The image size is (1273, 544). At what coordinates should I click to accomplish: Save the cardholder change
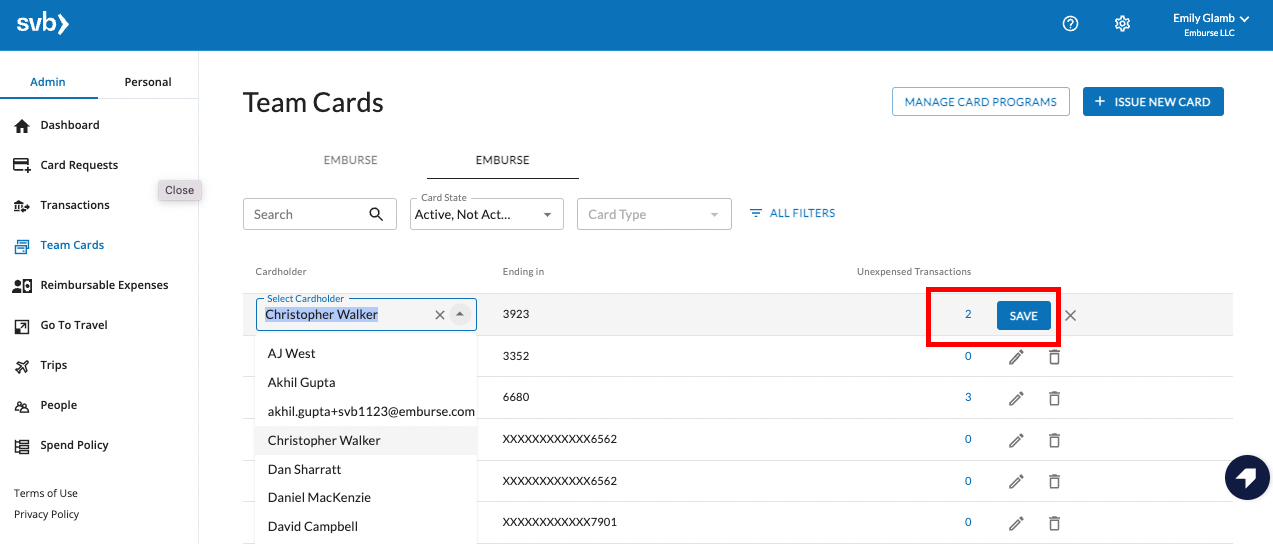pos(1024,315)
